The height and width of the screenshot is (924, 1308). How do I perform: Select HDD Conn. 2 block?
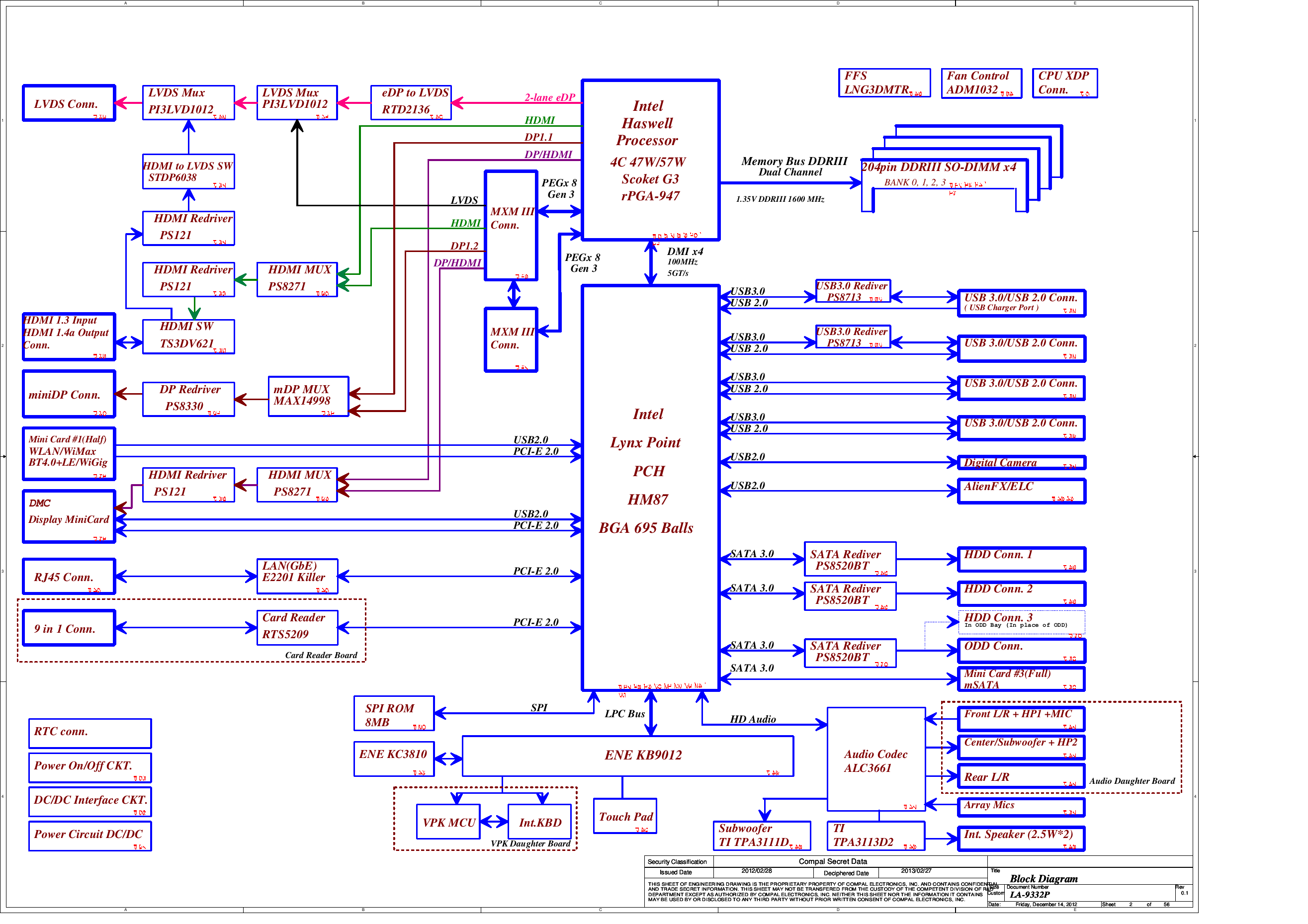tap(1022, 593)
